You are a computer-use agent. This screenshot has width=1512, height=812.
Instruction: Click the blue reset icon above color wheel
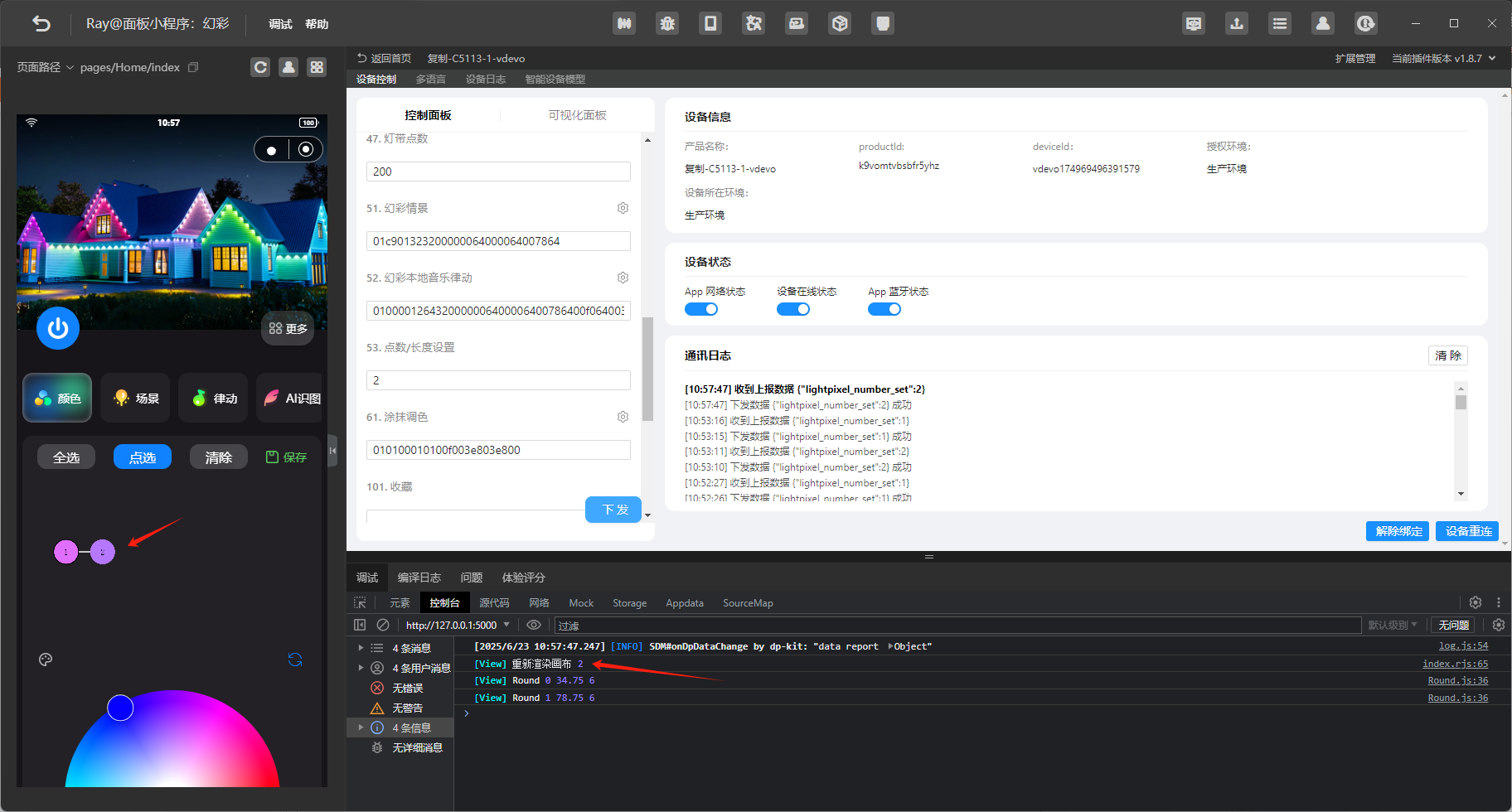coord(295,660)
